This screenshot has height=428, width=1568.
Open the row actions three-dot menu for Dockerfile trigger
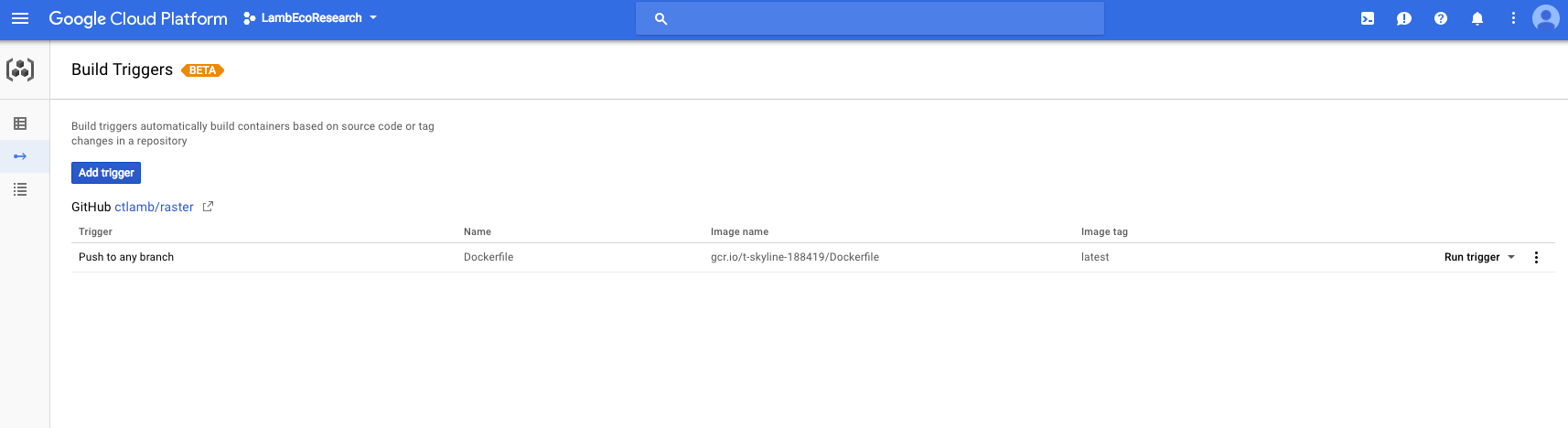click(x=1537, y=257)
